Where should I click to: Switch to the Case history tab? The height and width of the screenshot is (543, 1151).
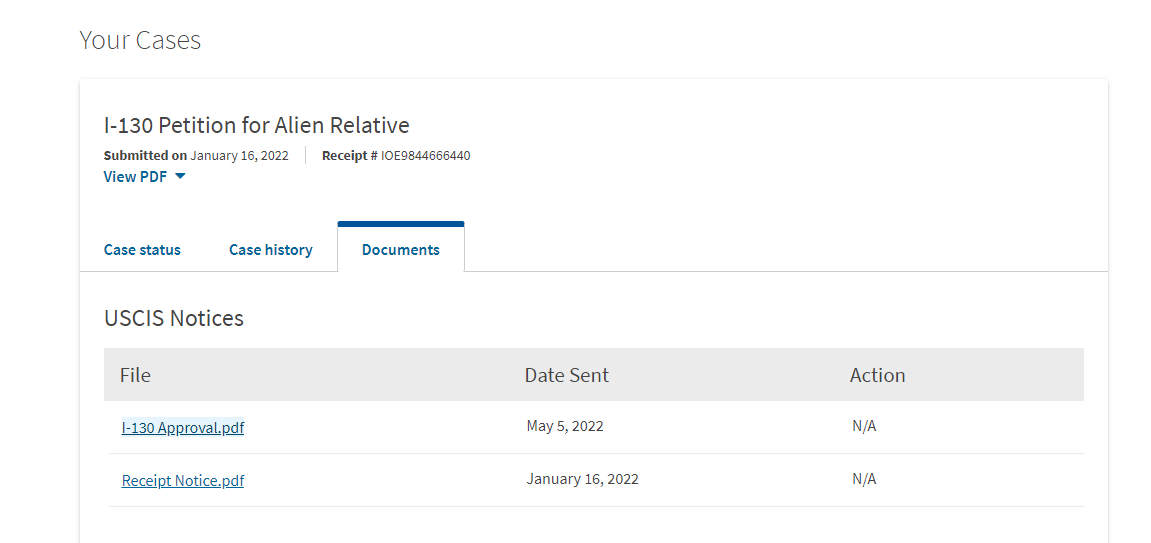(271, 249)
